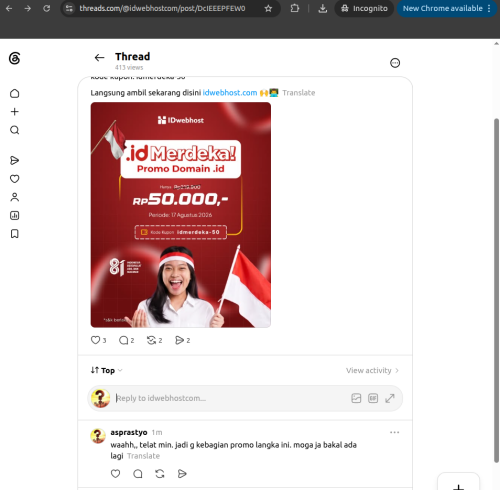The width and height of the screenshot is (500, 490).
Task: Open Saved posts bookmark icon
Action: pos(14,234)
